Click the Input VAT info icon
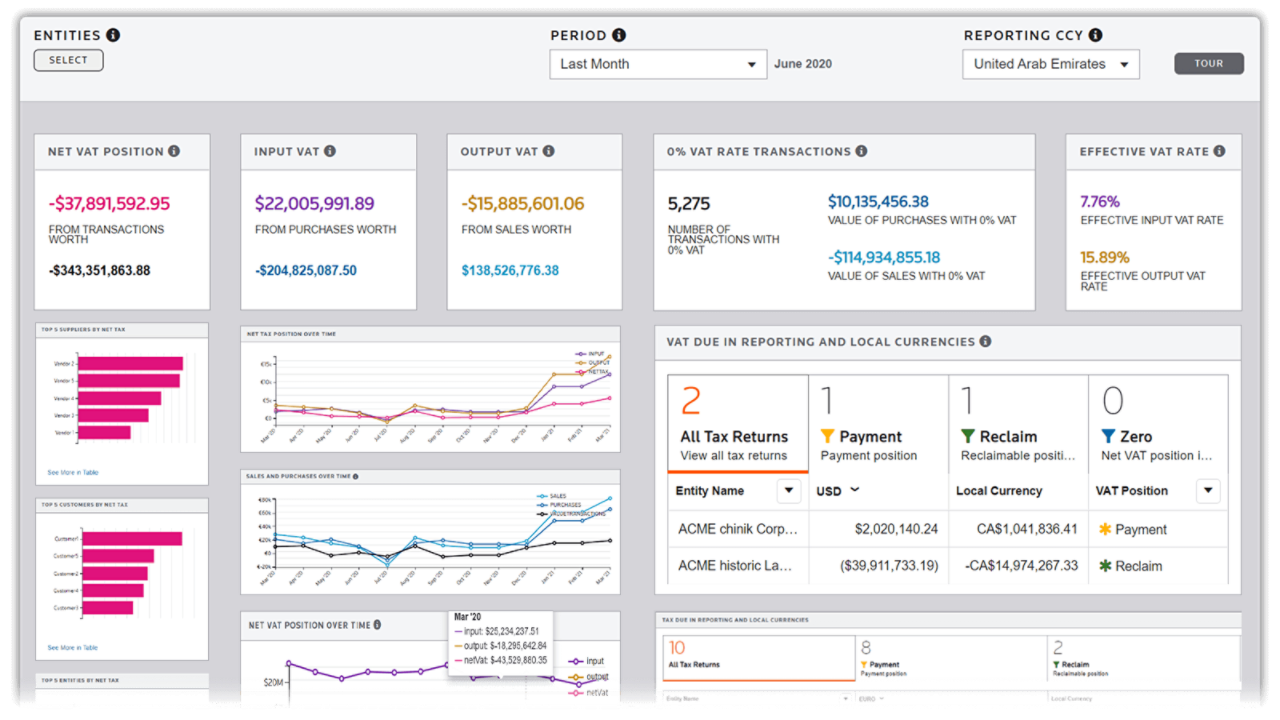 pos(330,151)
